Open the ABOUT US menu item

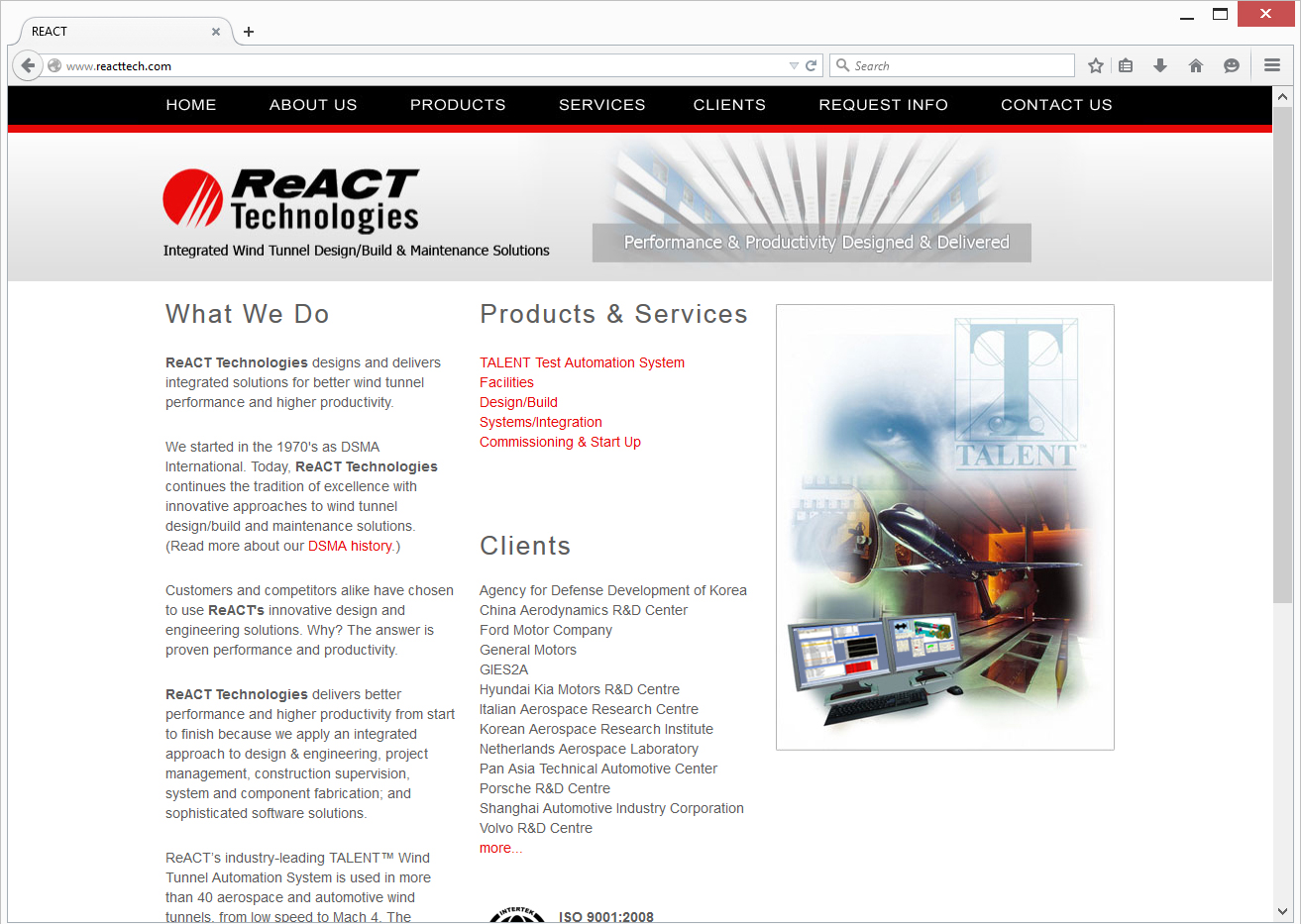[313, 104]
